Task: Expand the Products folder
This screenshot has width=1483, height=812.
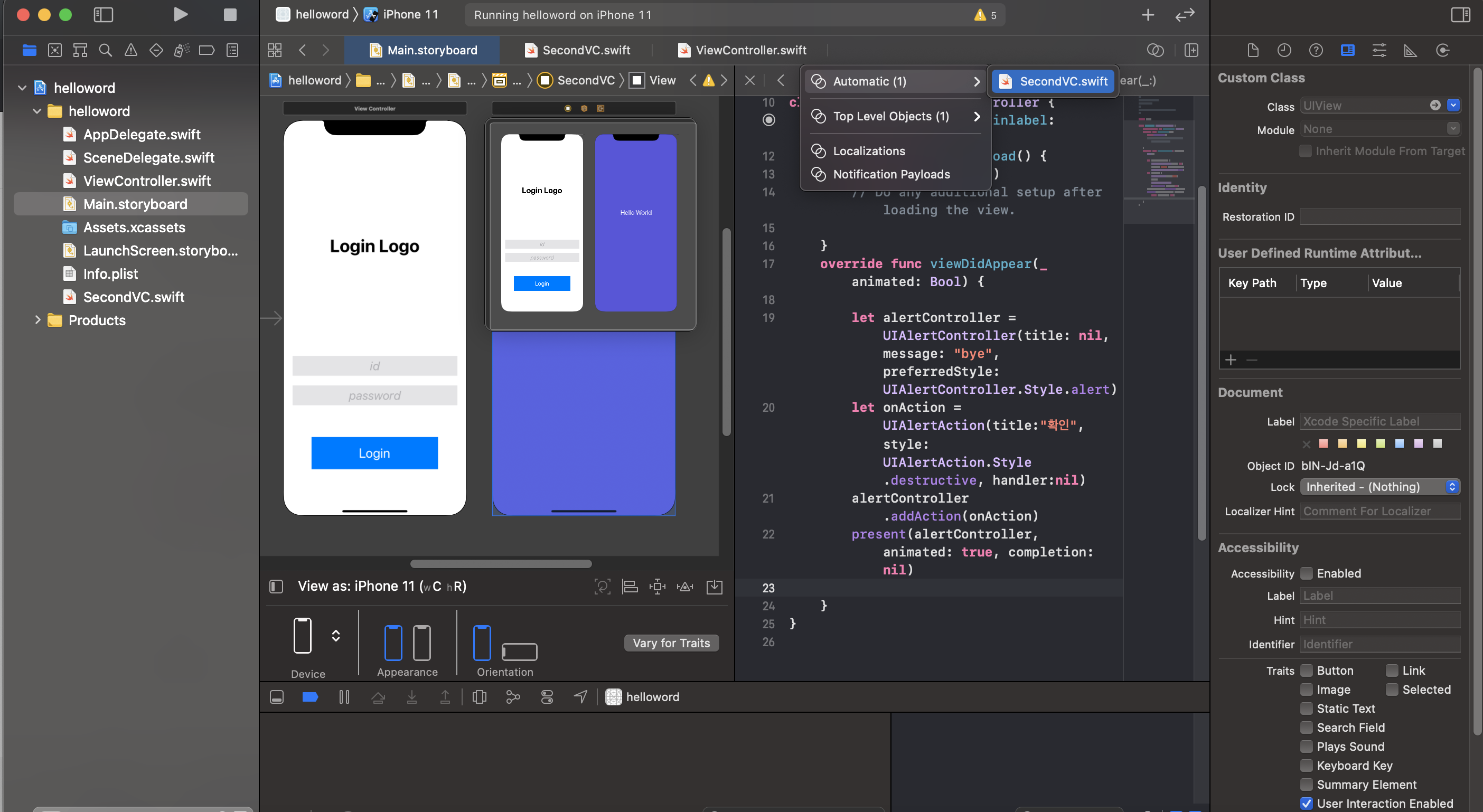Action: [x=37, y=320]
